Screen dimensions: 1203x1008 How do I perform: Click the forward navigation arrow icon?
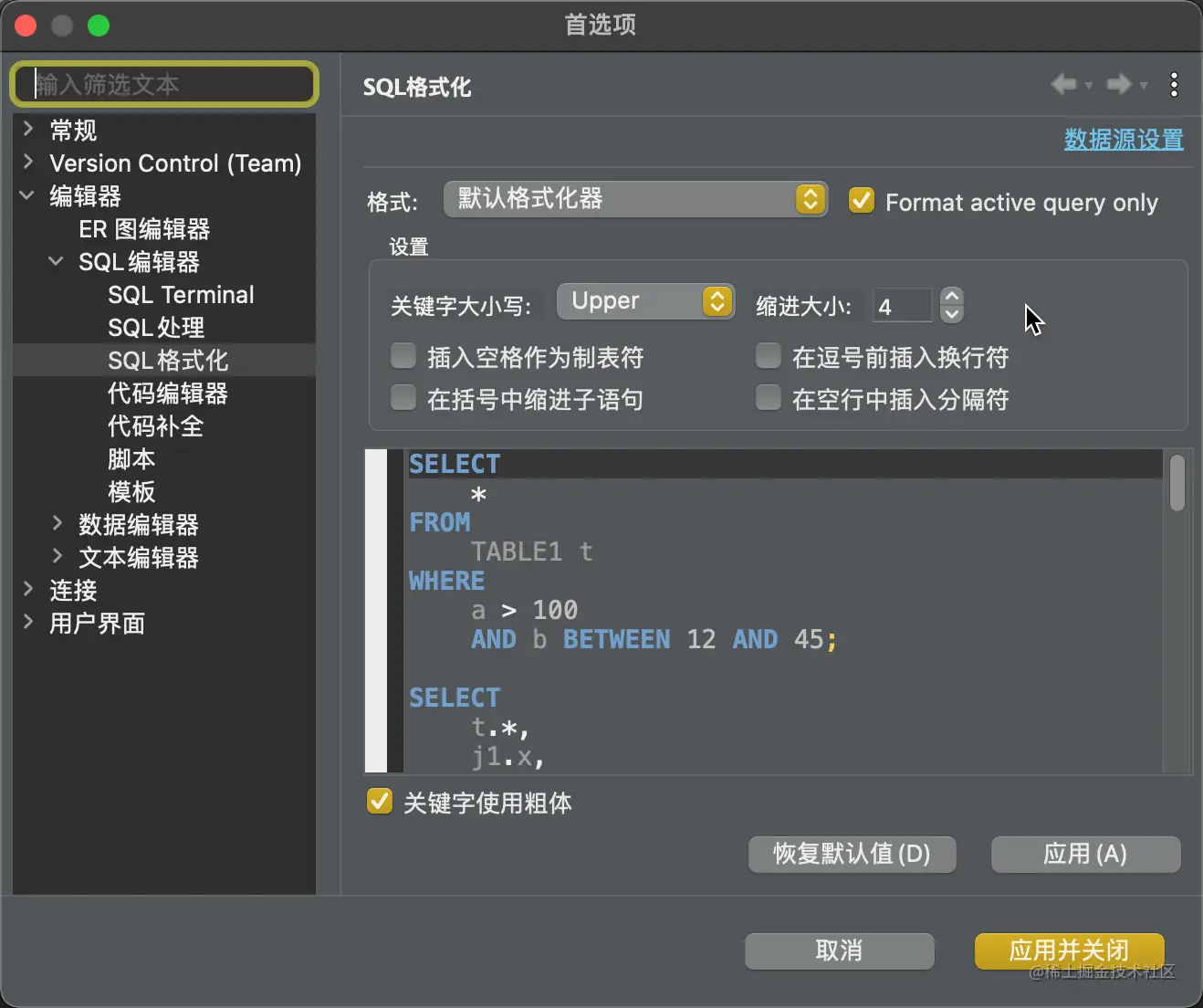coord(1118,85)
